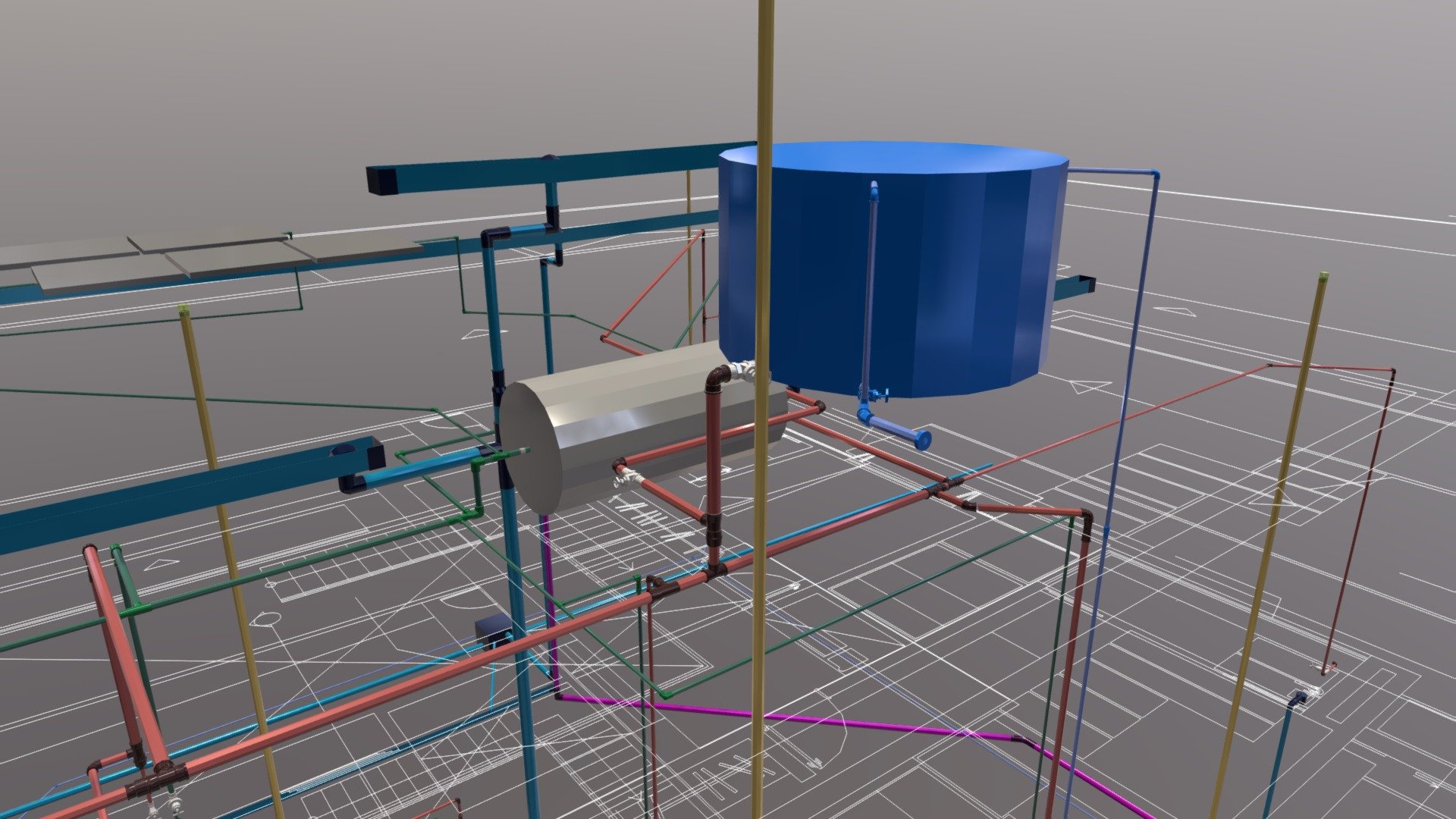This screenshot has width=1456, height=819.
Task: Select the yellow vertical pipe on far right
Action: [x=1269, y=544]
